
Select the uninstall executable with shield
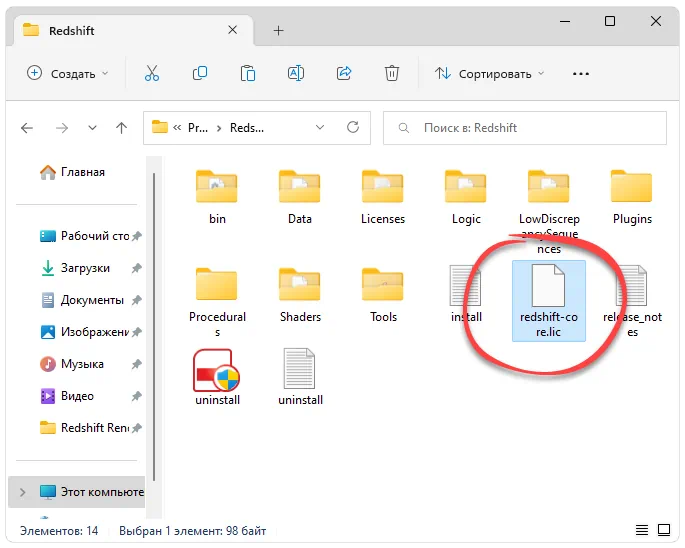pos(217,377)
